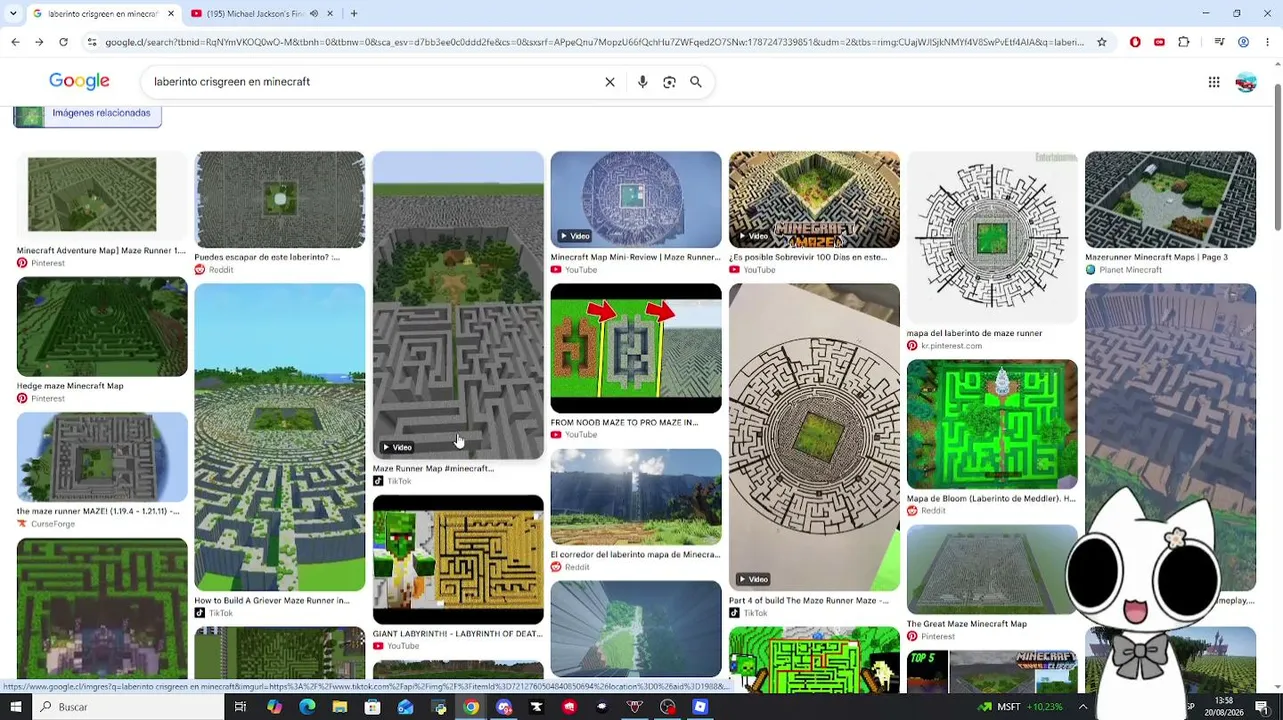Start a voice search with the microphone

(x=643, y=82)
